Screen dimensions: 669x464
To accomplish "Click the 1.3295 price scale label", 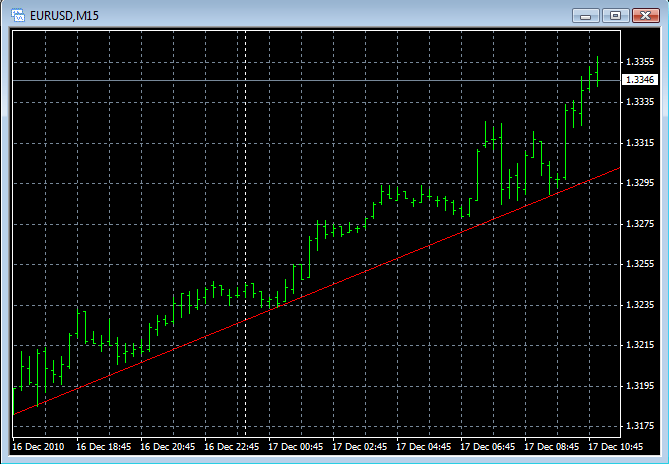I will point(640,183).
